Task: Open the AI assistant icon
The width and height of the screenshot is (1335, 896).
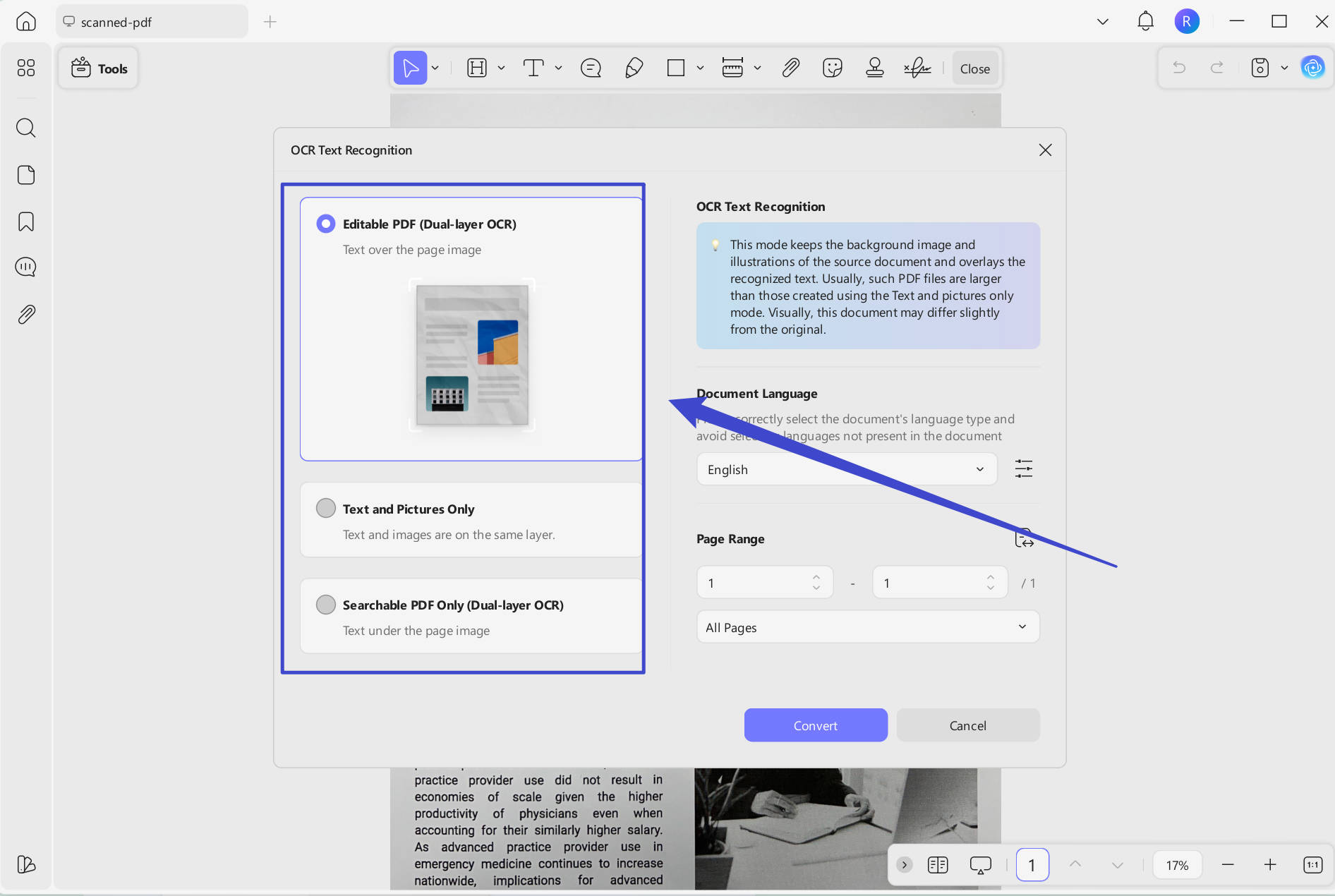Action: coord(1312,68)
